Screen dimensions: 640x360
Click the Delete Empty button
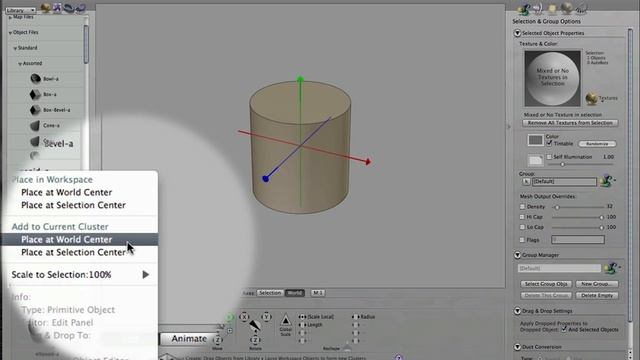pyautogui.click(x=597, y=295)
